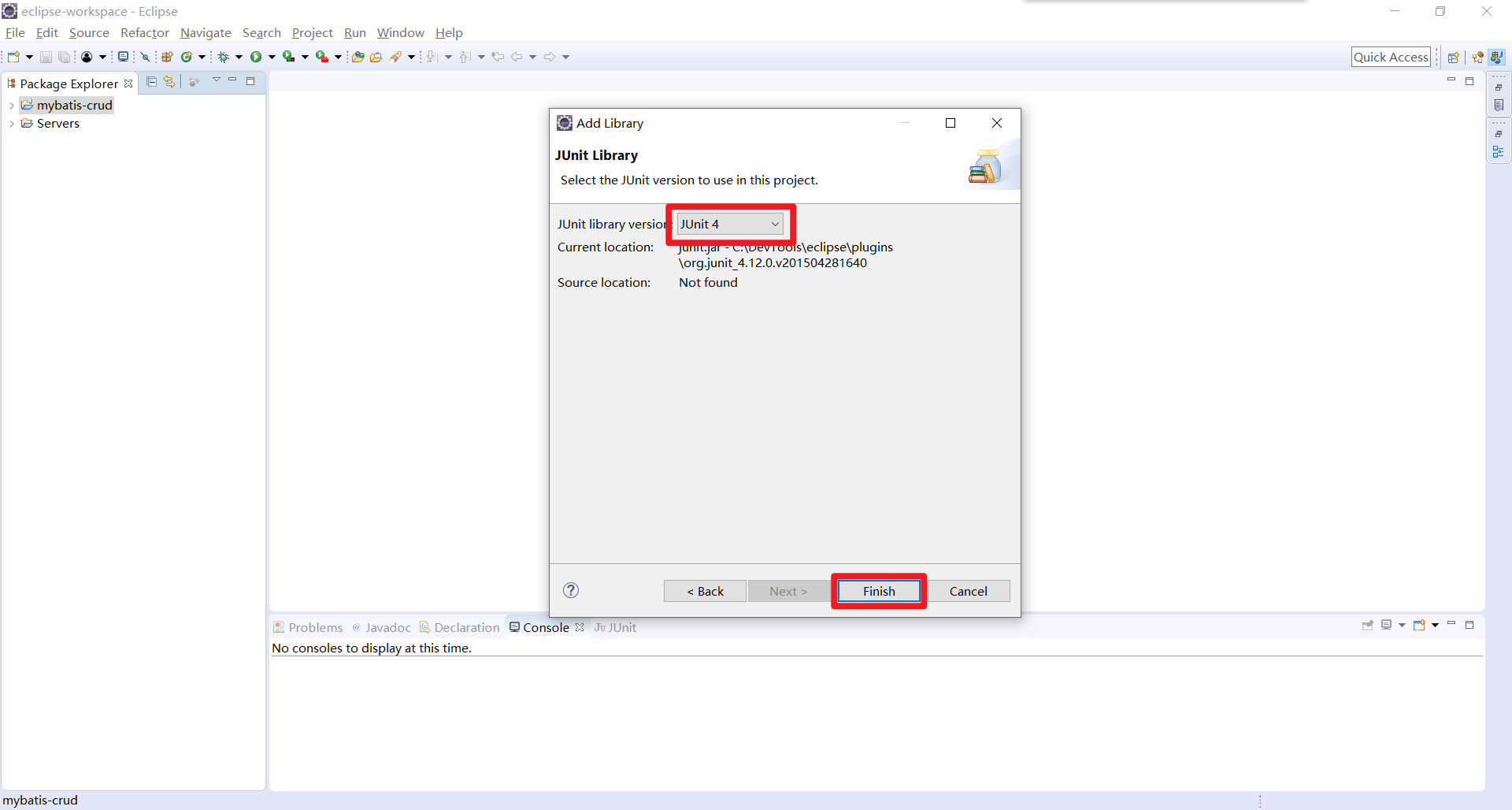Viewport: 1512px width, 810px height.
Task: Click the External Tools run icon
Action: pos(322,57)
